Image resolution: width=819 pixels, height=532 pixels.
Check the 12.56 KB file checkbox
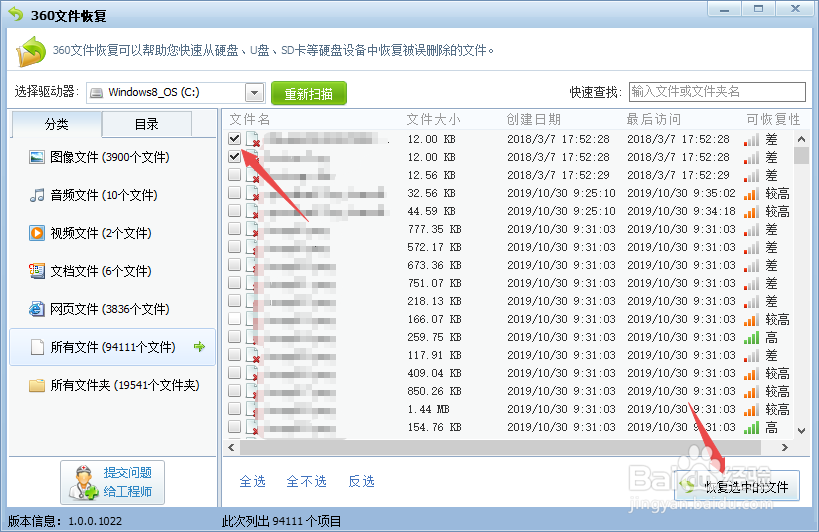235,174
